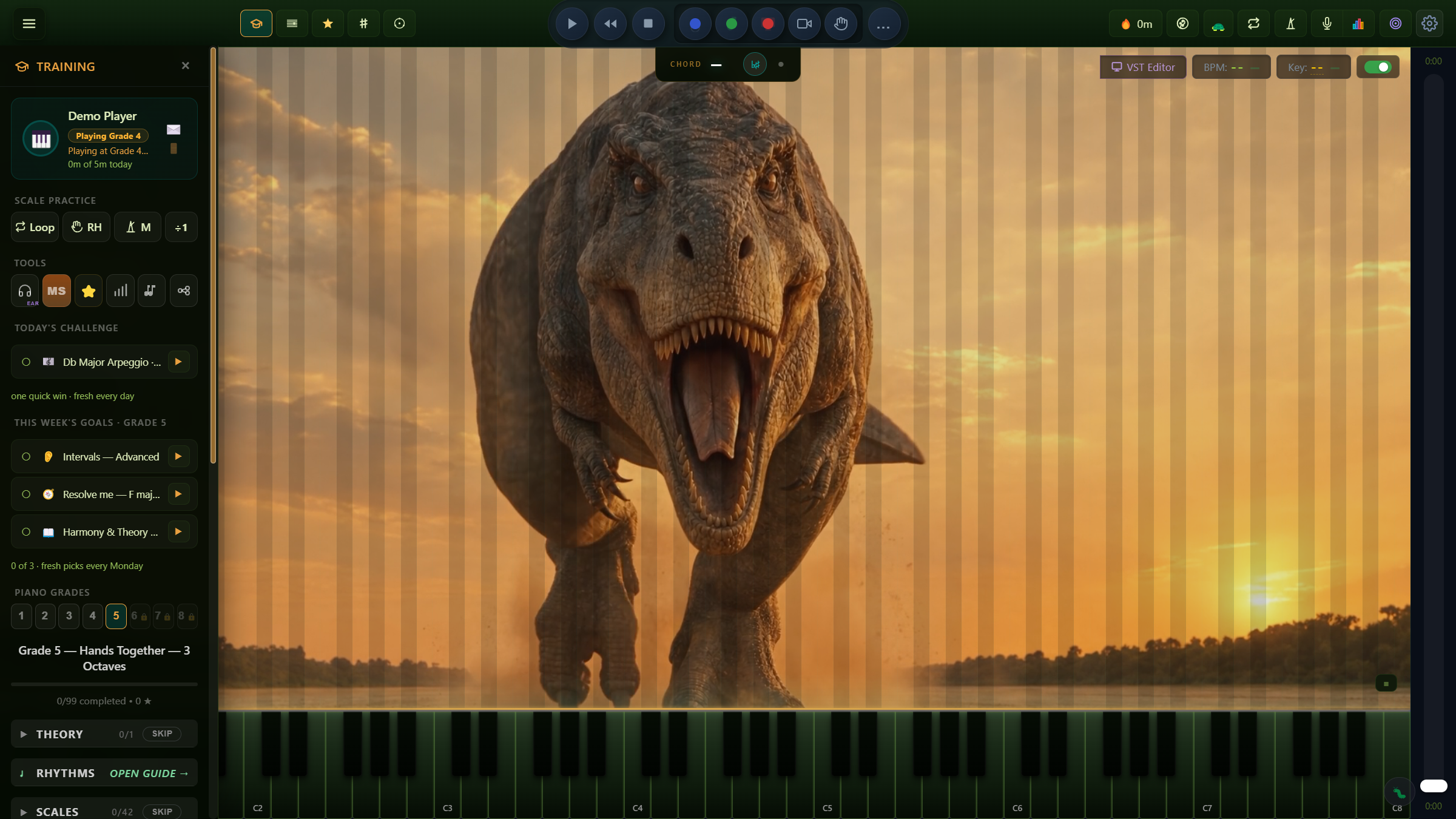Mark Db Major Arpeggio challenge circle
This screenshot has height=819, width=1456.
point(26,362)
